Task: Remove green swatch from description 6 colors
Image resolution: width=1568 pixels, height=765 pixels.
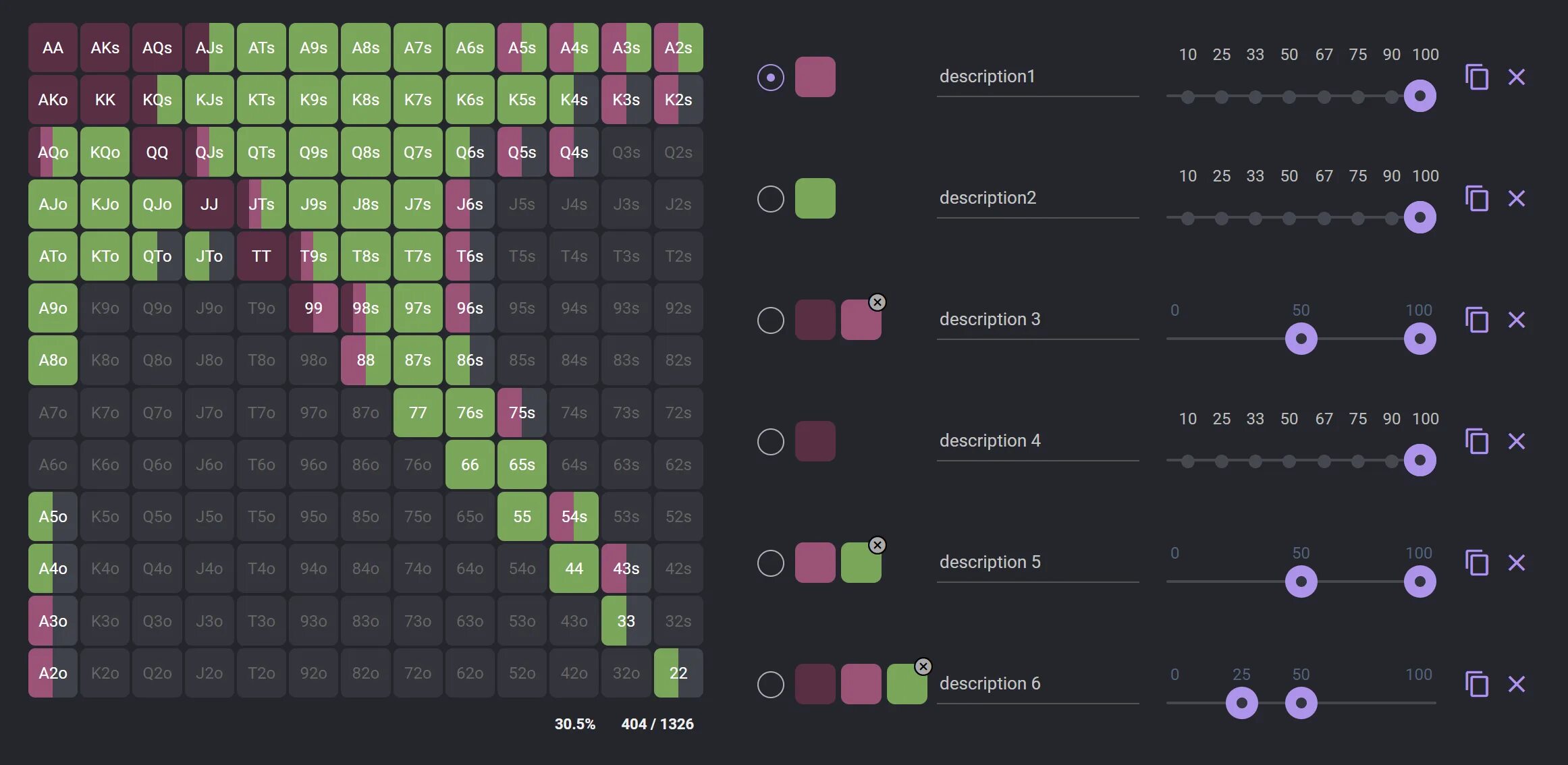Action: point(923,667)
